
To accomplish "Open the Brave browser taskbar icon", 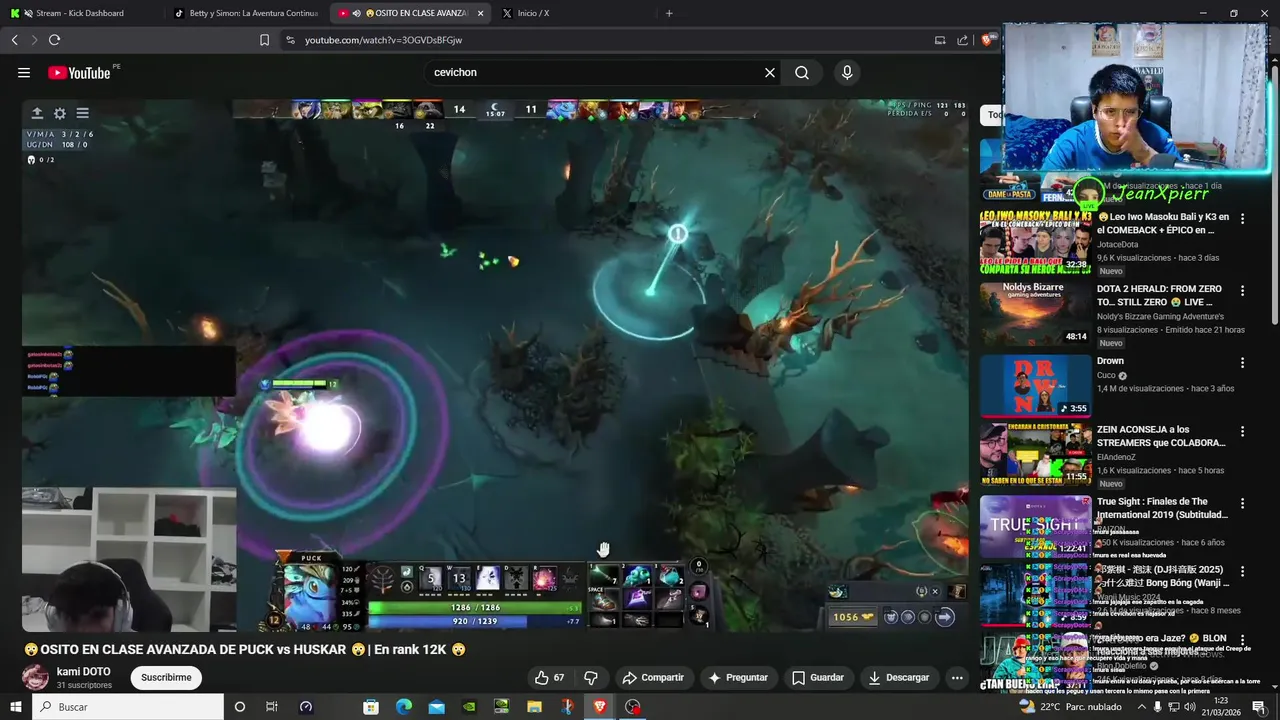I will click(x=599, y=706).
